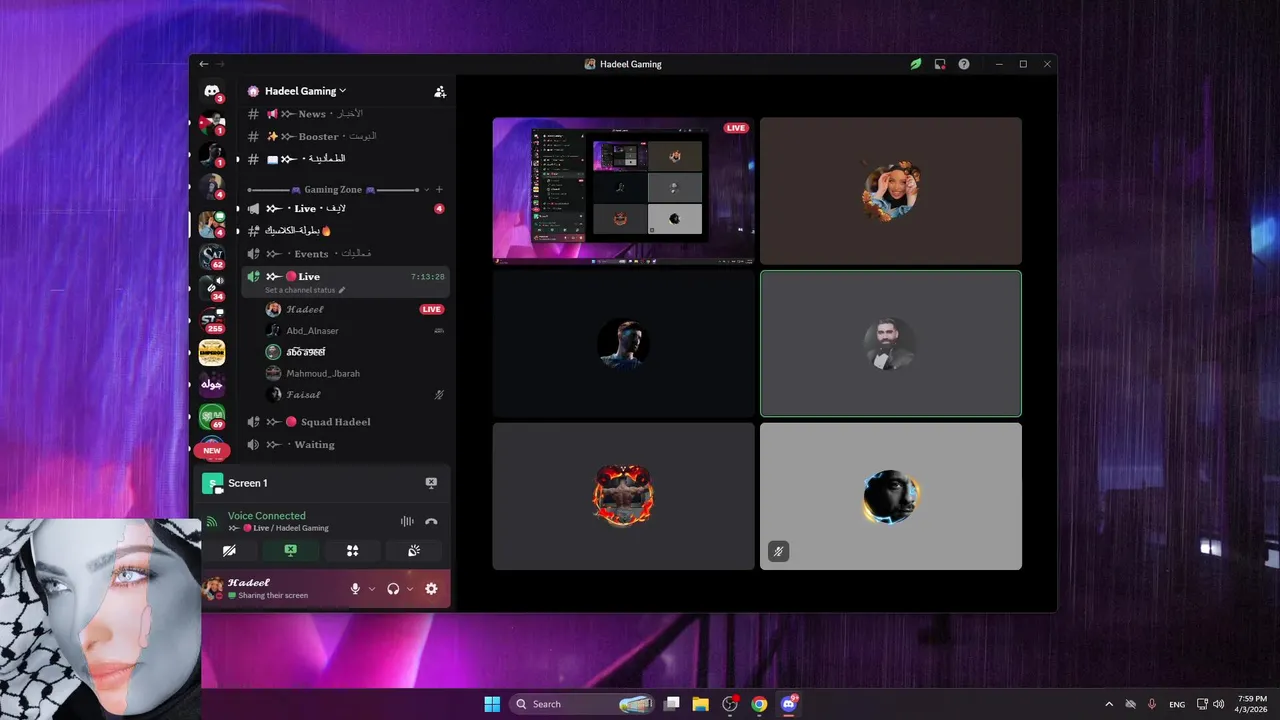Click LIVE badge beside Hadeel
Viewport: 1280px width, 720px height.
click(x=432, y=310)
